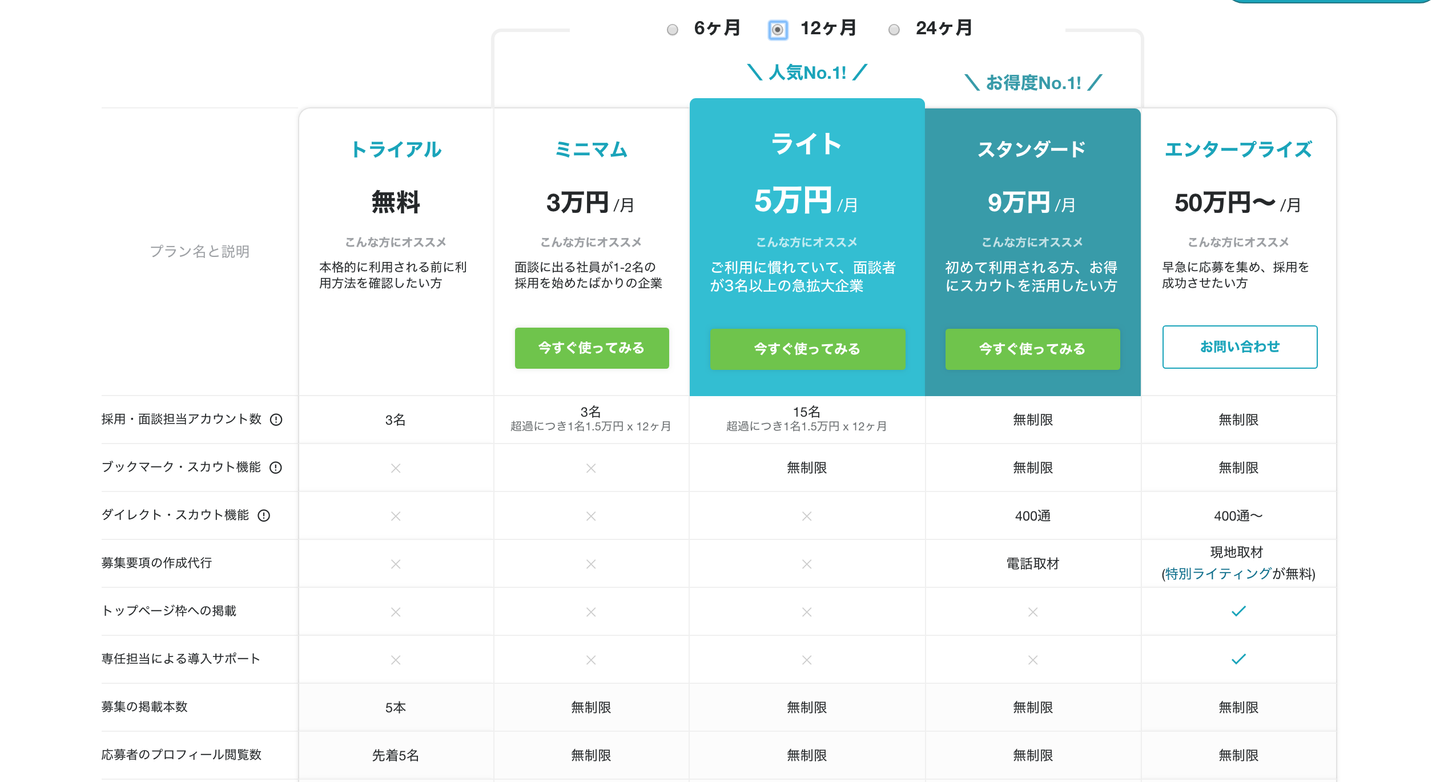Click Light plan X mark in ダイレクト・スカウト機能 row
This screenshot has height=782, width=1440.
tap(806, 516)
